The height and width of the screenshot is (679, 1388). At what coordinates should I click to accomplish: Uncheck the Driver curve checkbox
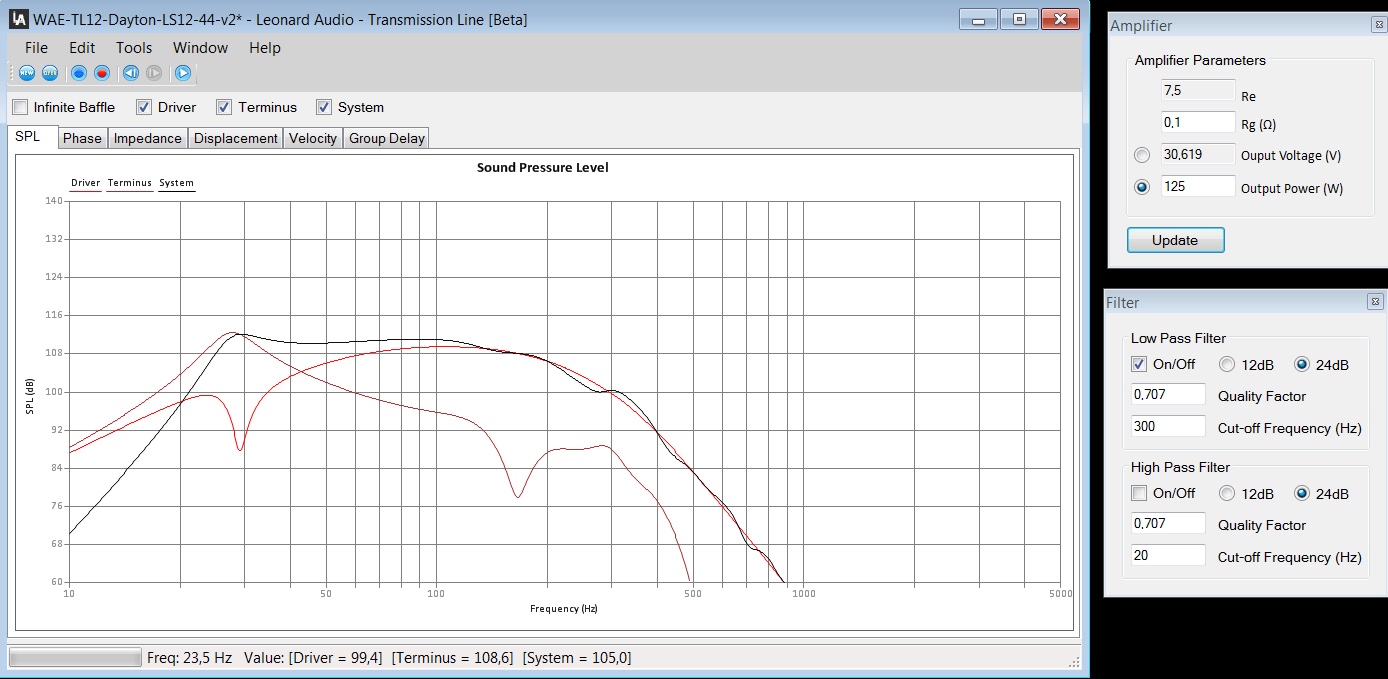[x=144, y=107]
